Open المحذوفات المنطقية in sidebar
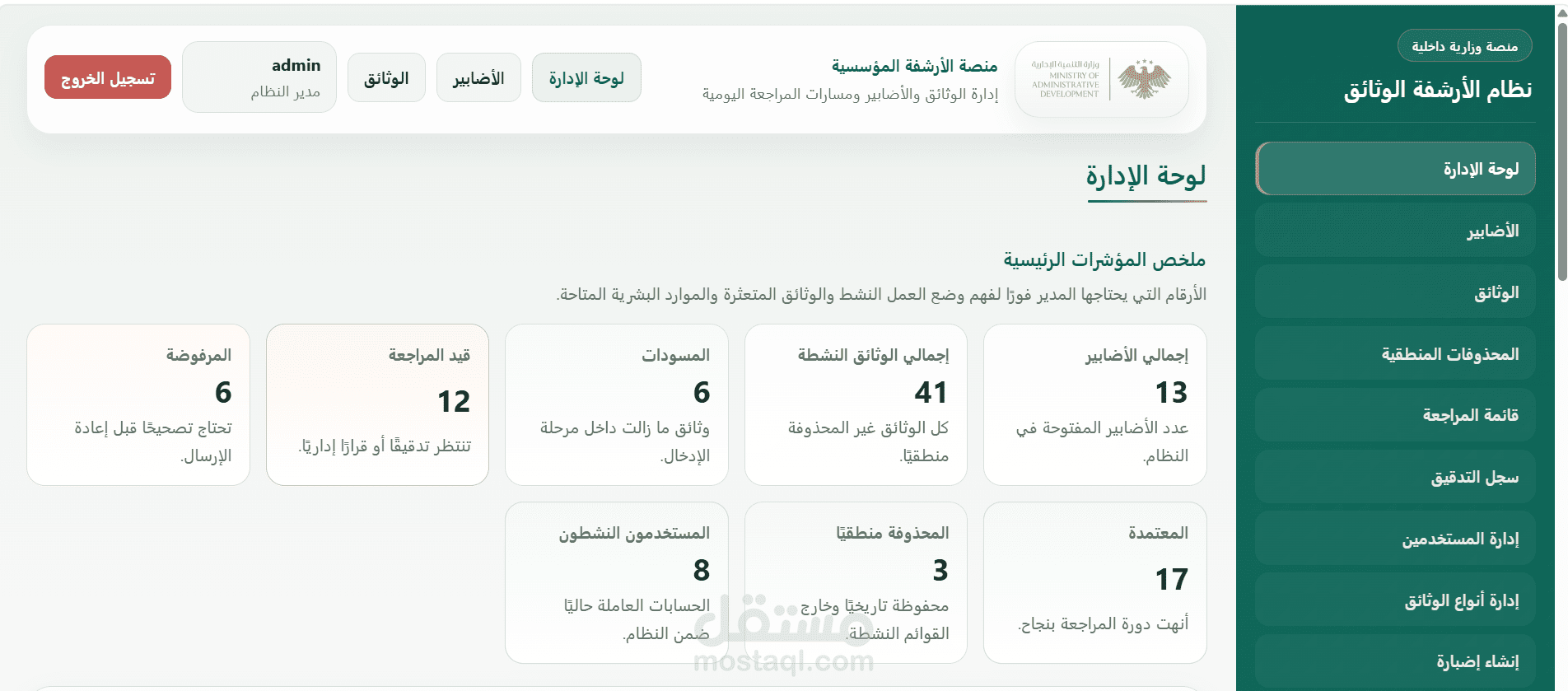1568x691 pixels. (1395, 353)
